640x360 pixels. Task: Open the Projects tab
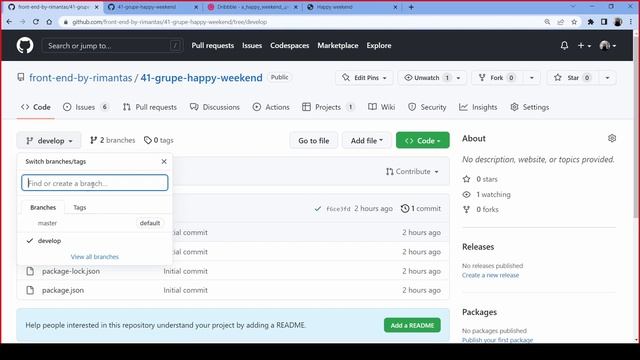tap(329, 107)
